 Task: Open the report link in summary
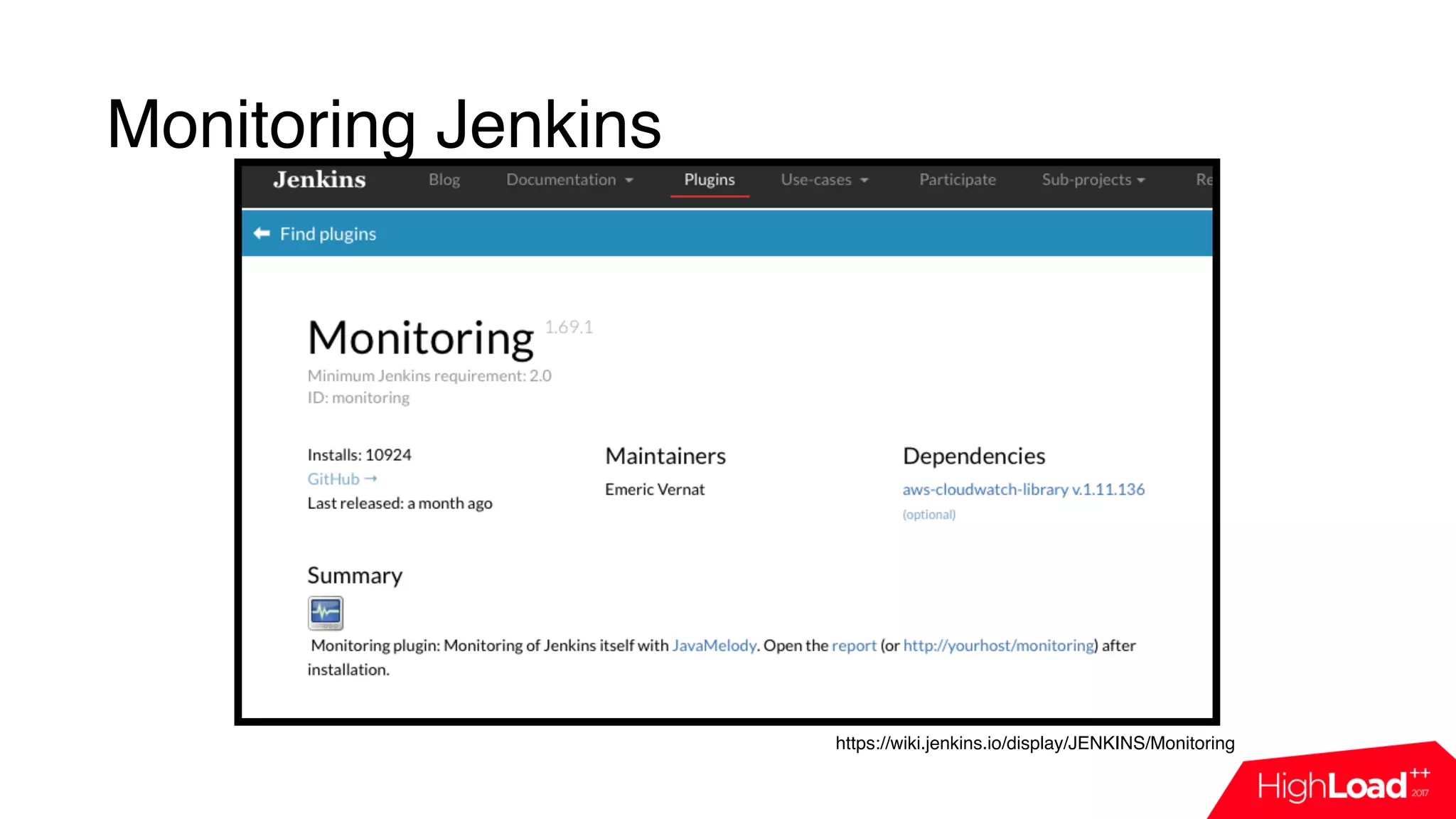click(854, 646)
